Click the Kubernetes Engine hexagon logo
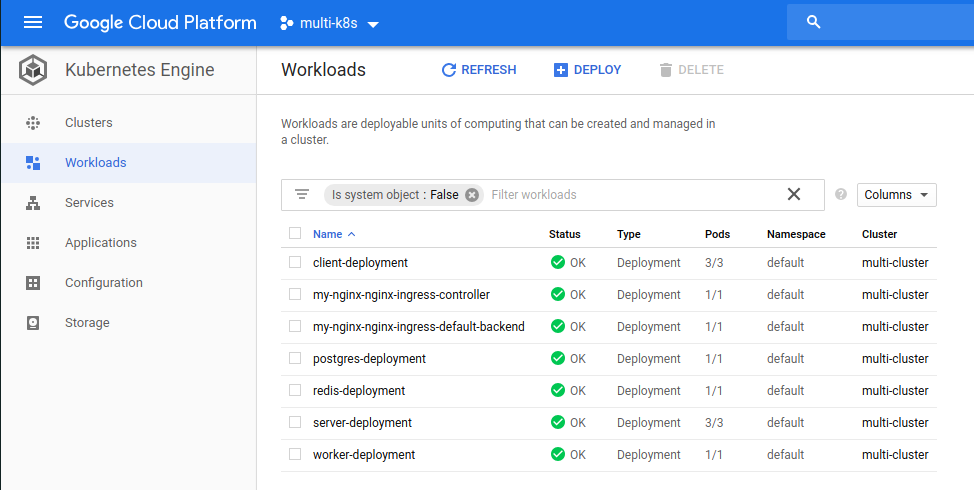The image size is (974, 490). coord(33,70)
